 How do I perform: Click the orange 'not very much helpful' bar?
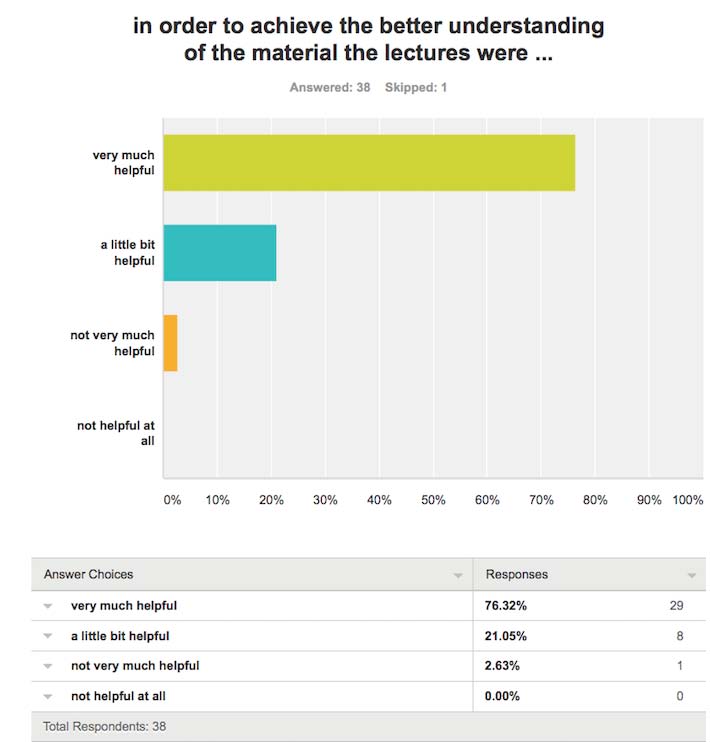(x=170, y=343)
